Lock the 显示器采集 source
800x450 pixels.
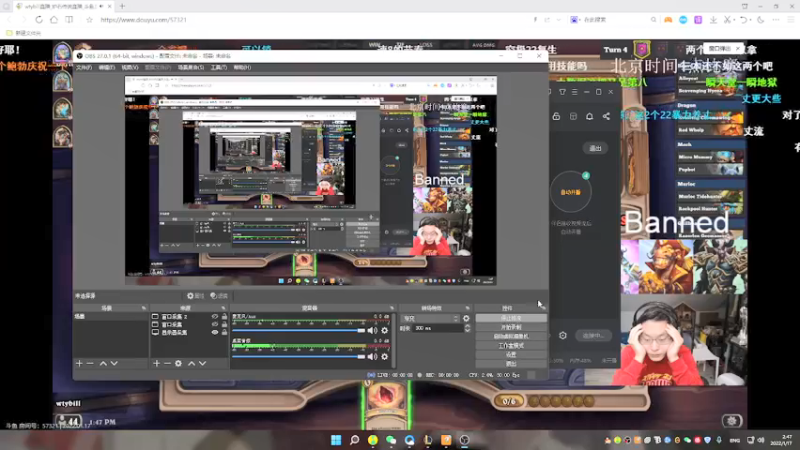(x=224, y=332)
